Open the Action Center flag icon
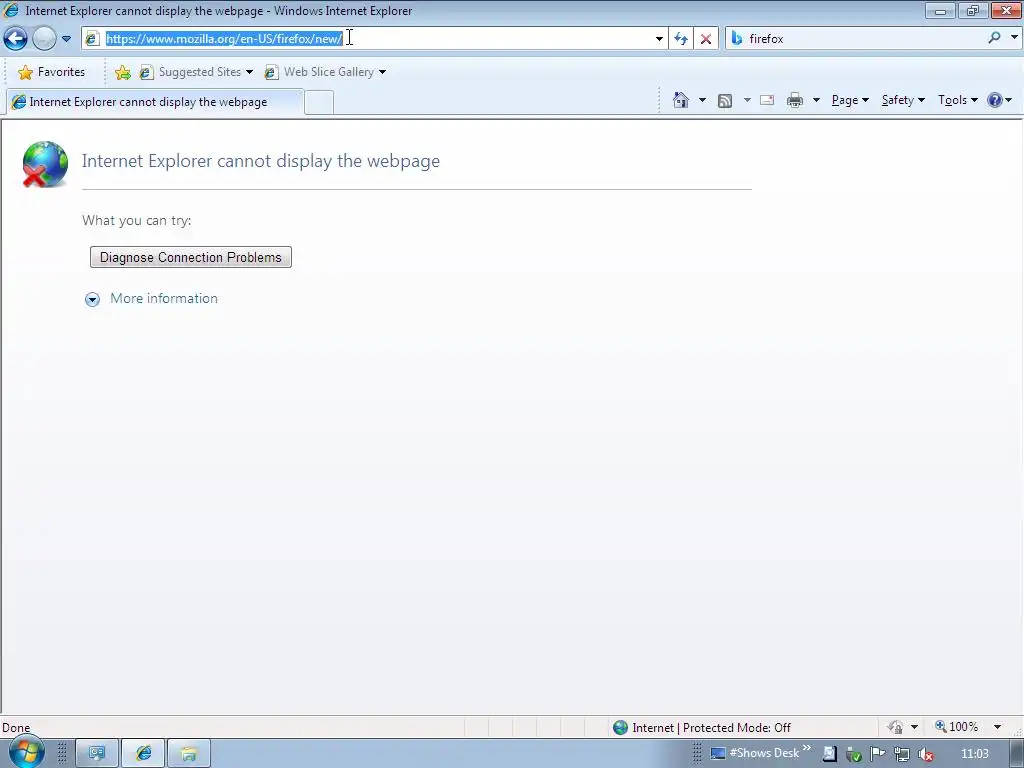This screenshot has height=768, width=1024. coord(877,754)
